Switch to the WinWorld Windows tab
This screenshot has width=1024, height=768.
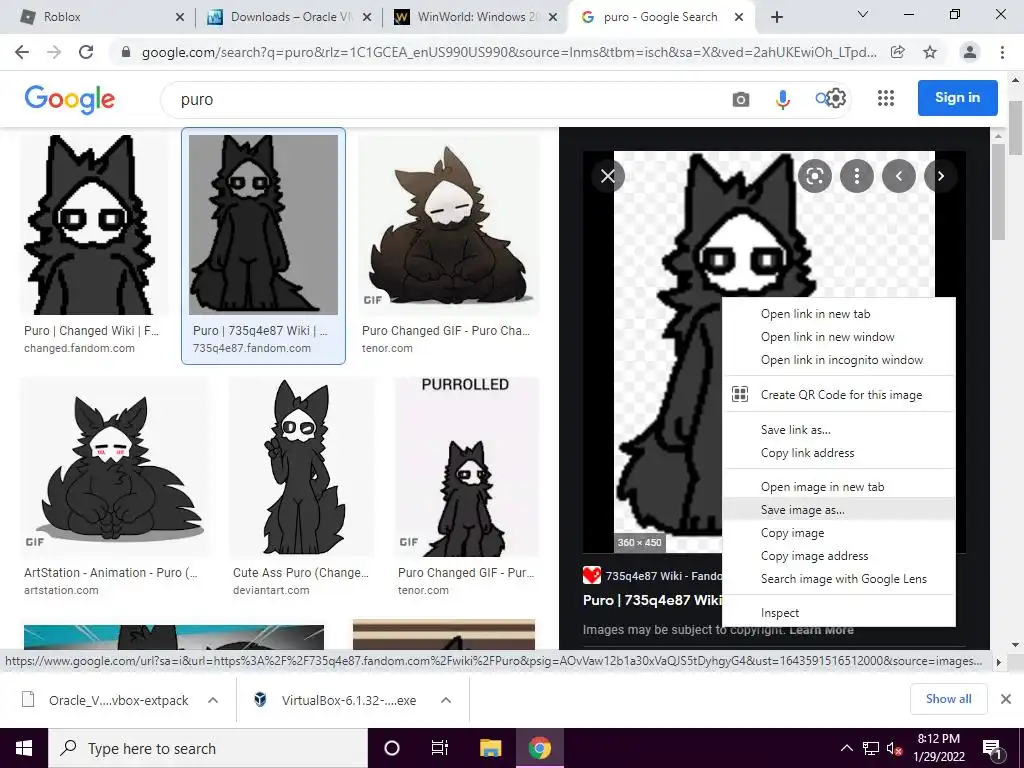click(x=476, y=17)
